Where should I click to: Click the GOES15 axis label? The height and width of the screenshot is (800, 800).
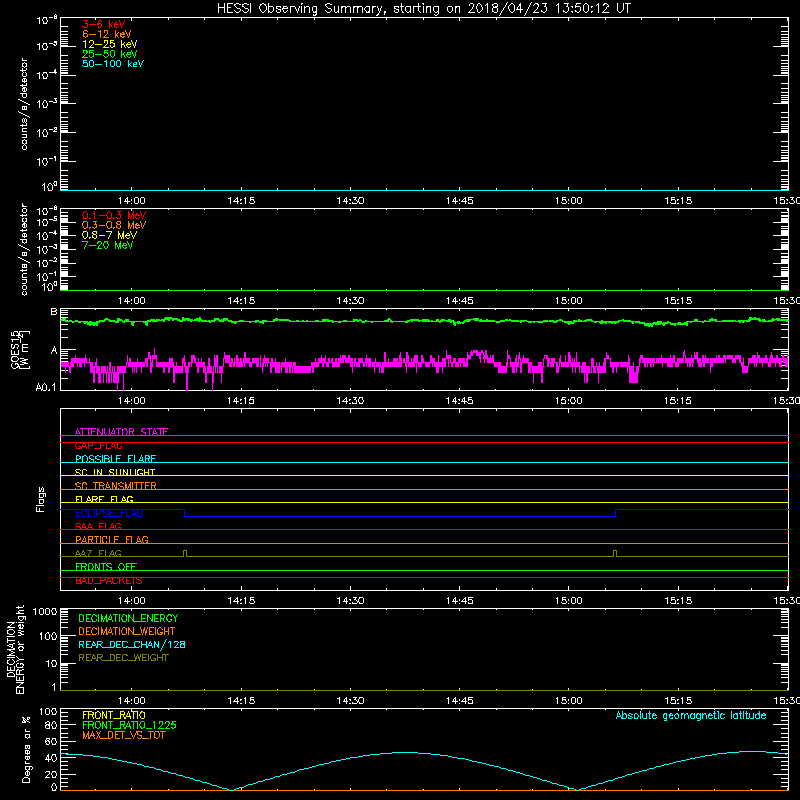pos(17,349)
